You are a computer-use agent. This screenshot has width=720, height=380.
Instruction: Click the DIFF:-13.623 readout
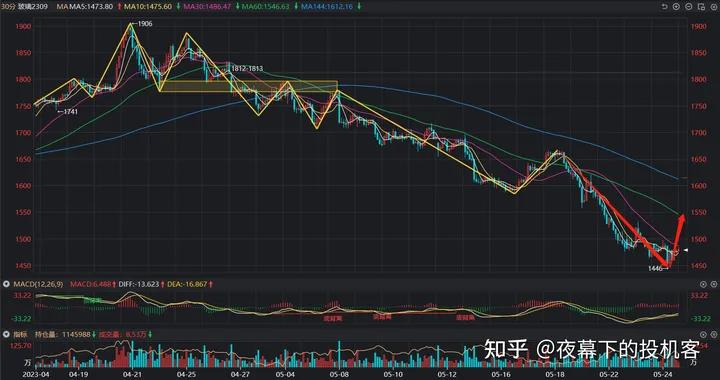click(x=139, y=285)
